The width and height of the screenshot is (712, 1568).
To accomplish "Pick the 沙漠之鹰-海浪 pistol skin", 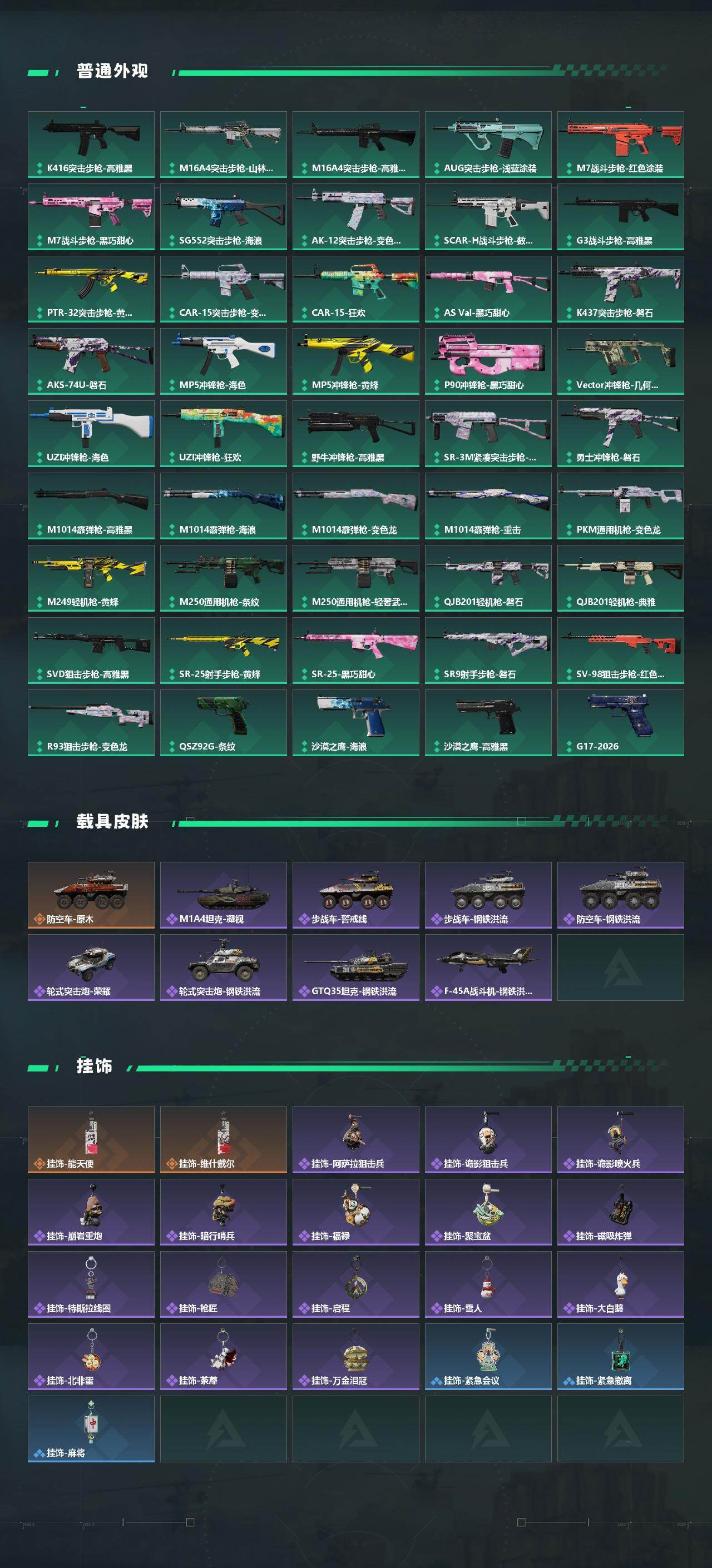I will (x=355, y=722).
